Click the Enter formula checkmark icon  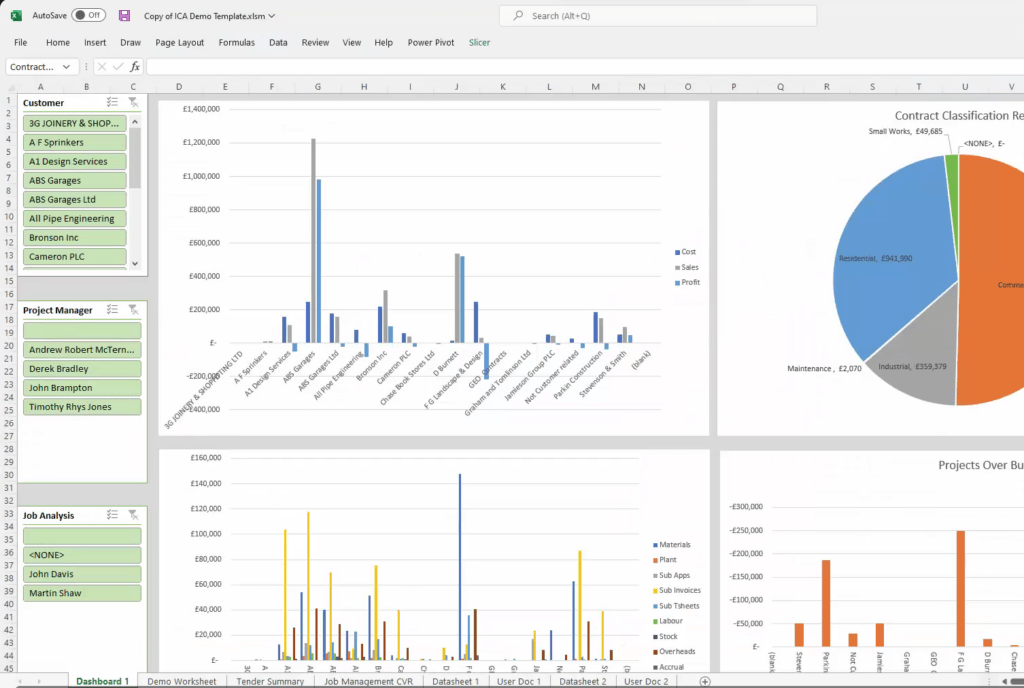point(118,67)
